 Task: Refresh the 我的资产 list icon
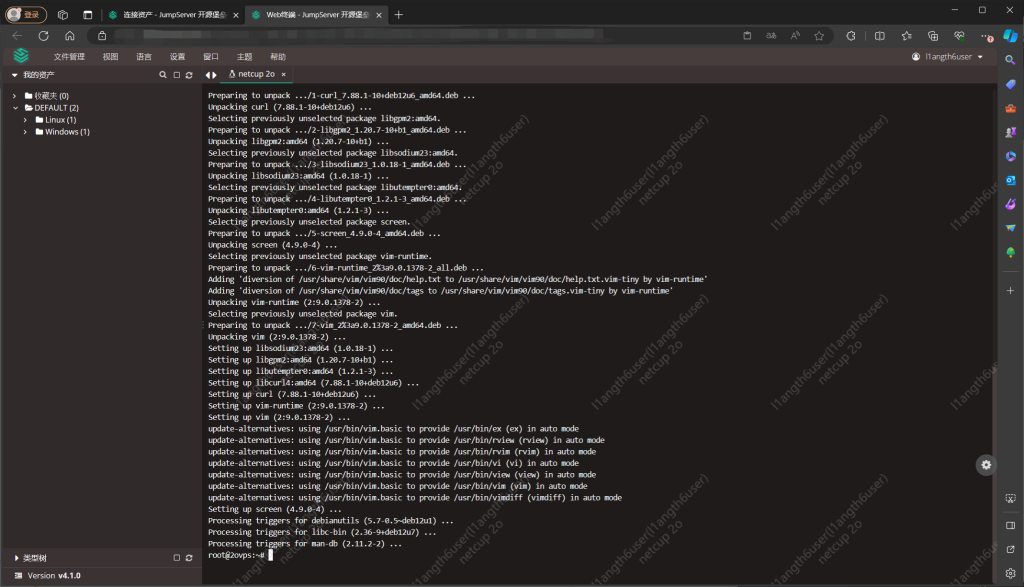[x=189, y=74]
